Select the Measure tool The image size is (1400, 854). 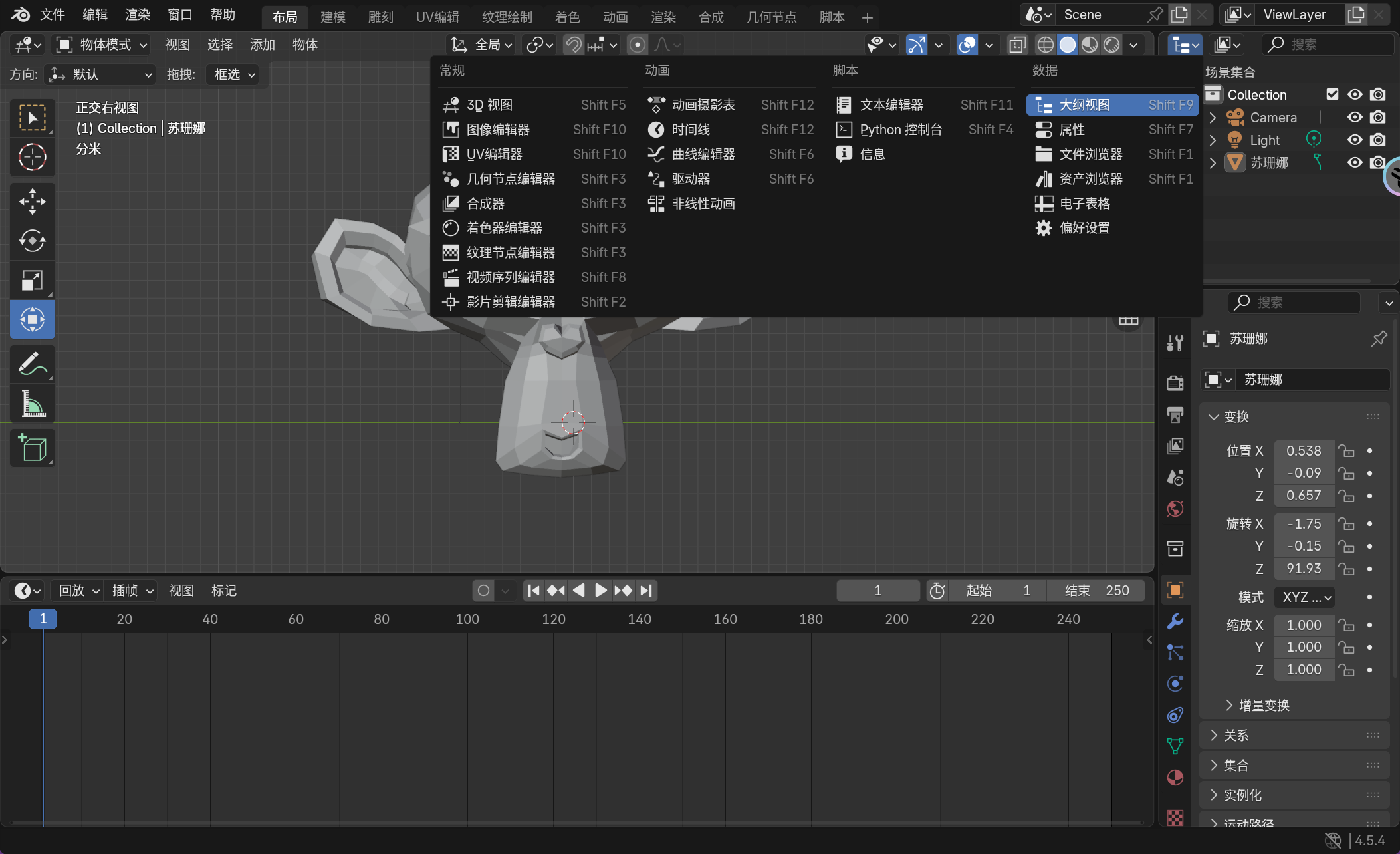(32, 404)
